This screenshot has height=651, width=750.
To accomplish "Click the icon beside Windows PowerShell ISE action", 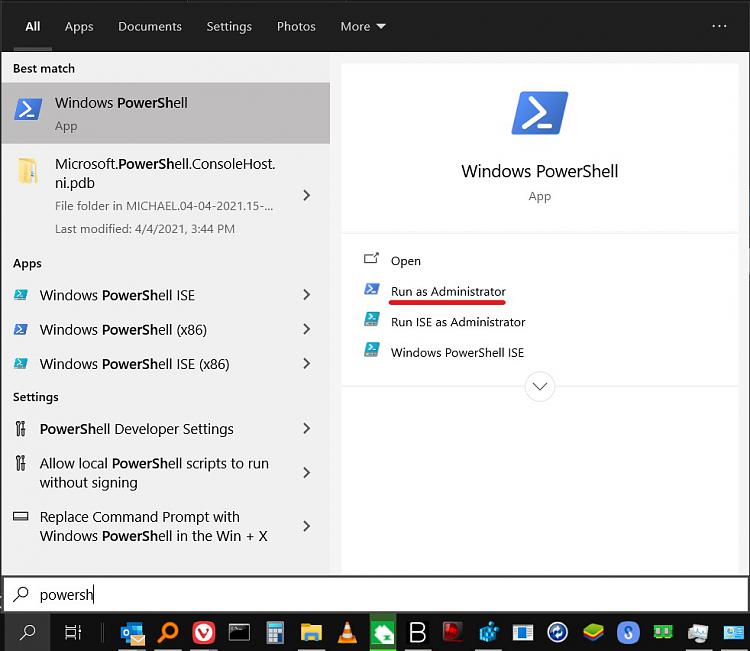I will [372, 350].
